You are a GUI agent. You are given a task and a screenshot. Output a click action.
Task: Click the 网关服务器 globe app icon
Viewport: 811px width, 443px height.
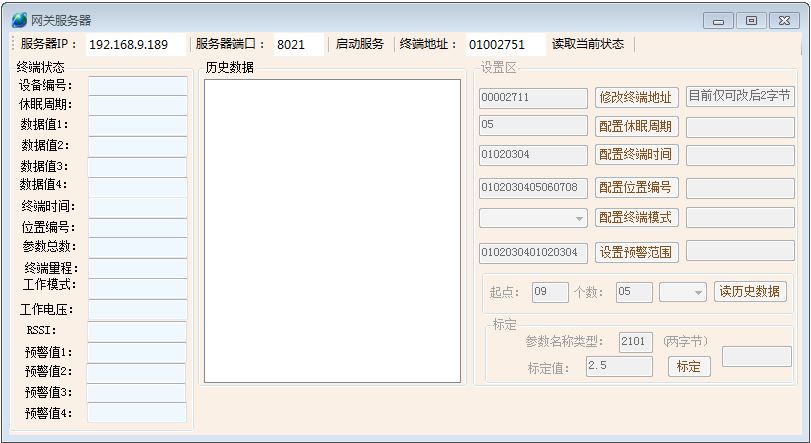pos(19,20)
